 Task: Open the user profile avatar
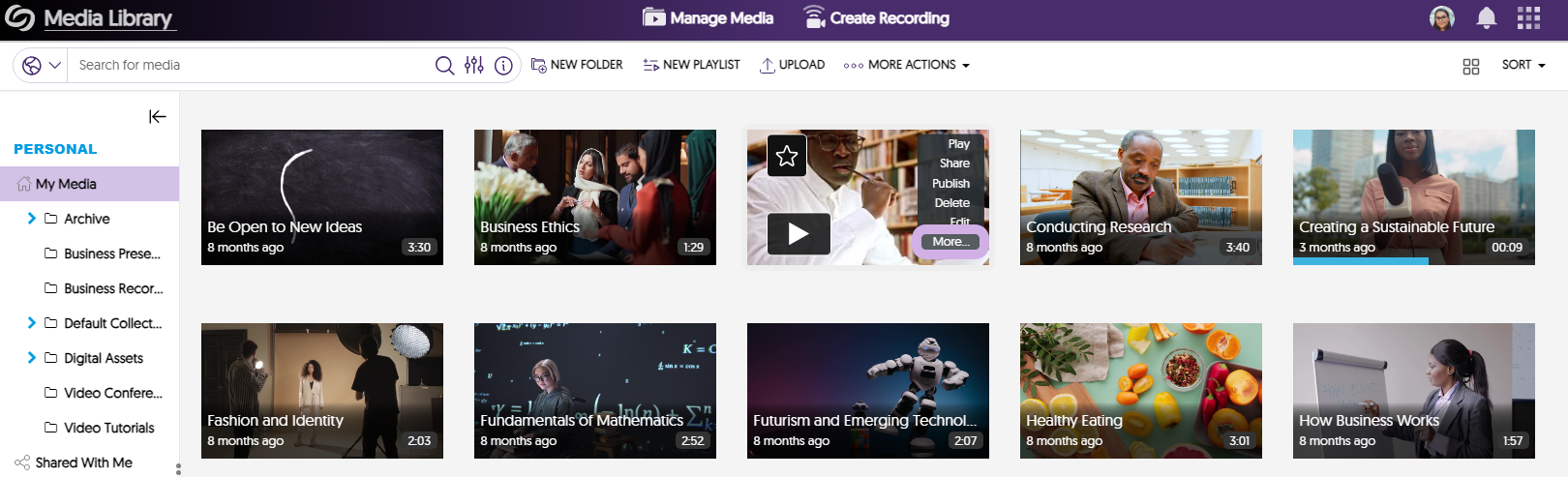click(1441, 17)
